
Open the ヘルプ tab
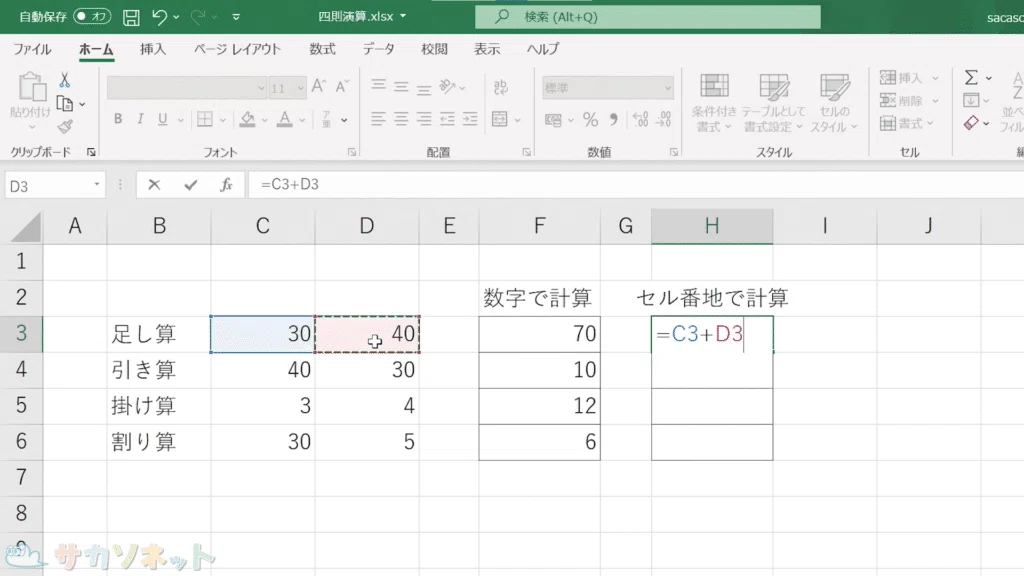[x=543, y=50]
